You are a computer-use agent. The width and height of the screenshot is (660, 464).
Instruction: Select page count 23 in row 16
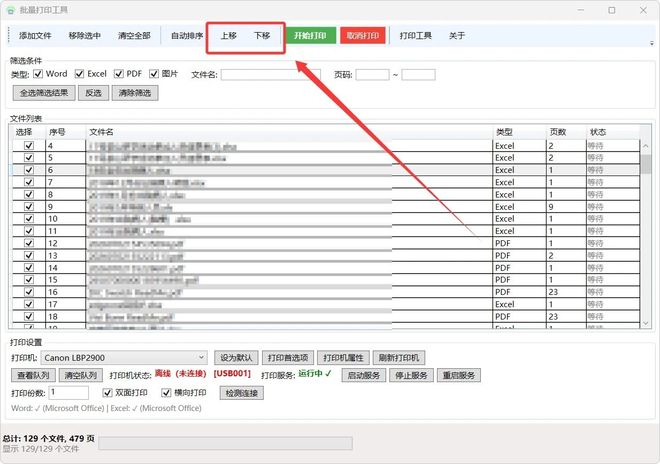click(566, 292)
